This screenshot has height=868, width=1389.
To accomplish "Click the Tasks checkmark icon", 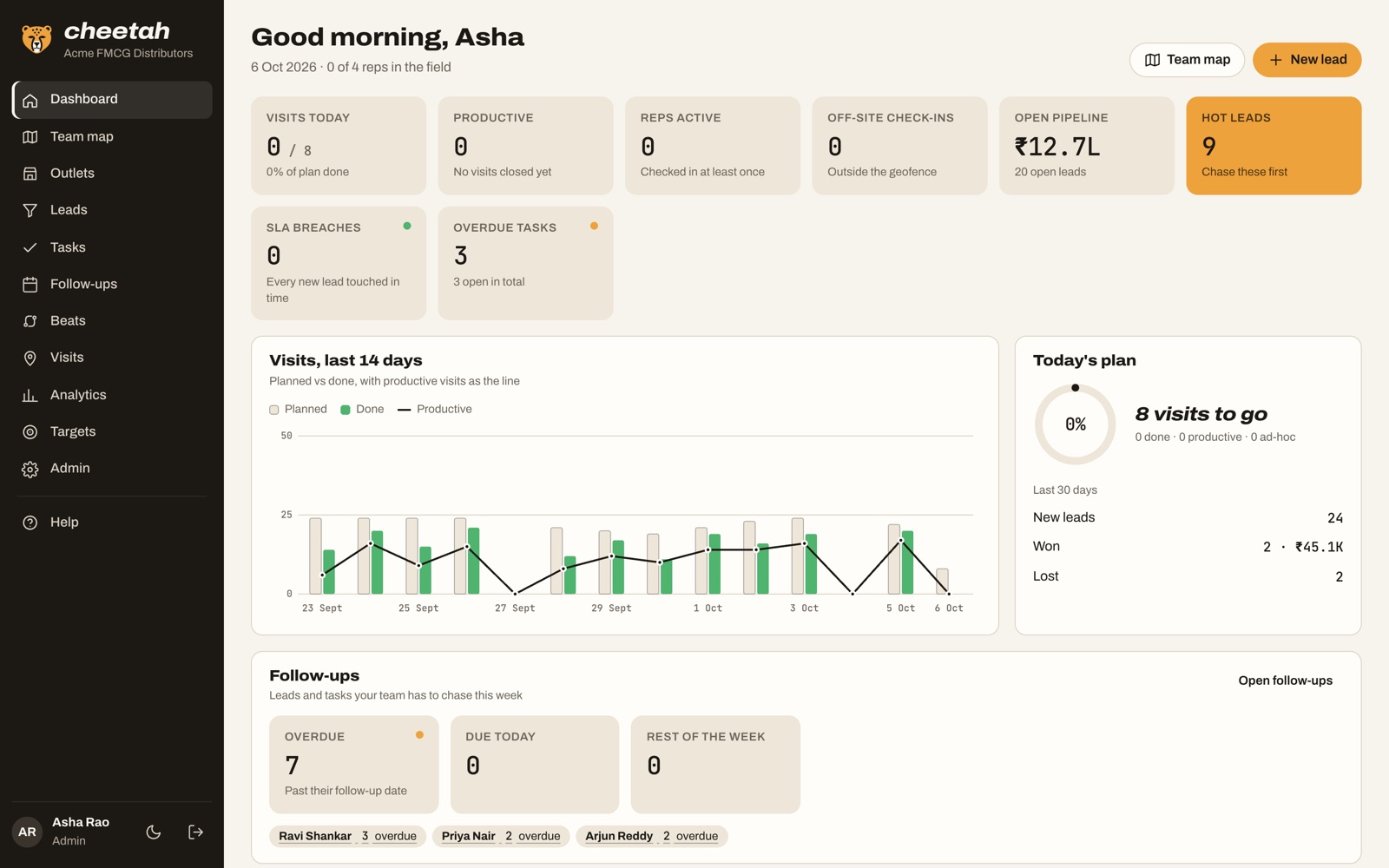I will coord(30,247).
